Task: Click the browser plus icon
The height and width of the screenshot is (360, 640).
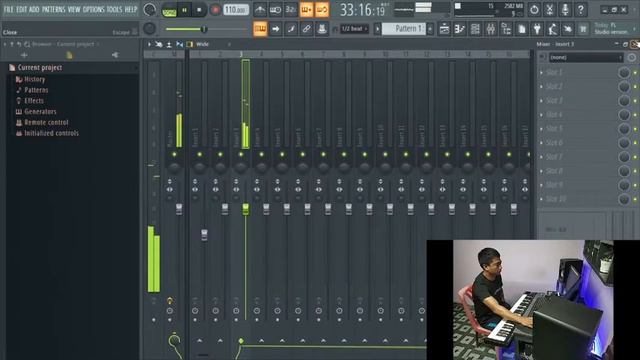Action: pos(24,55)
